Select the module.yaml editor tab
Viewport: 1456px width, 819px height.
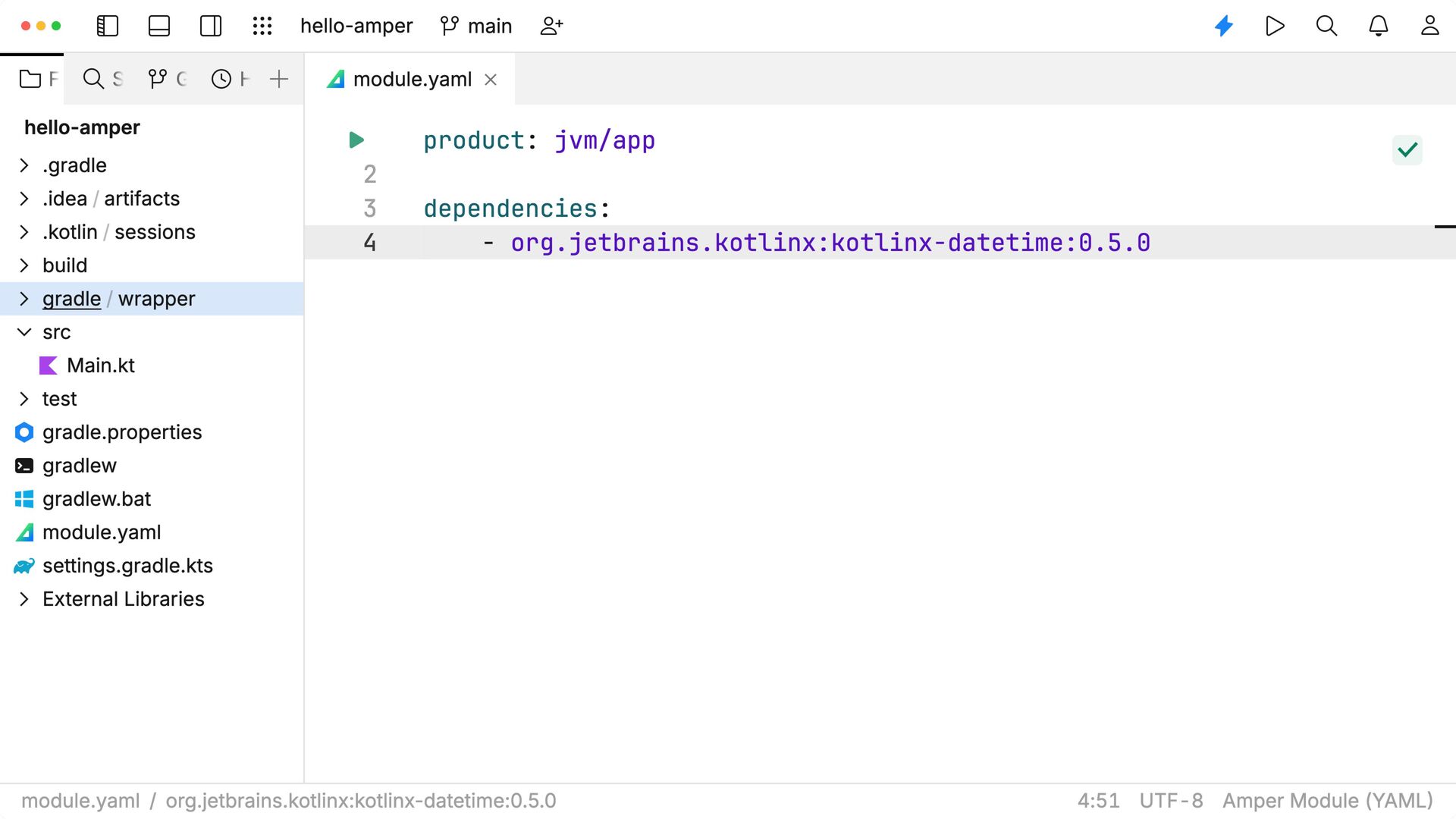pyautogui.click(x=412, y=79)
